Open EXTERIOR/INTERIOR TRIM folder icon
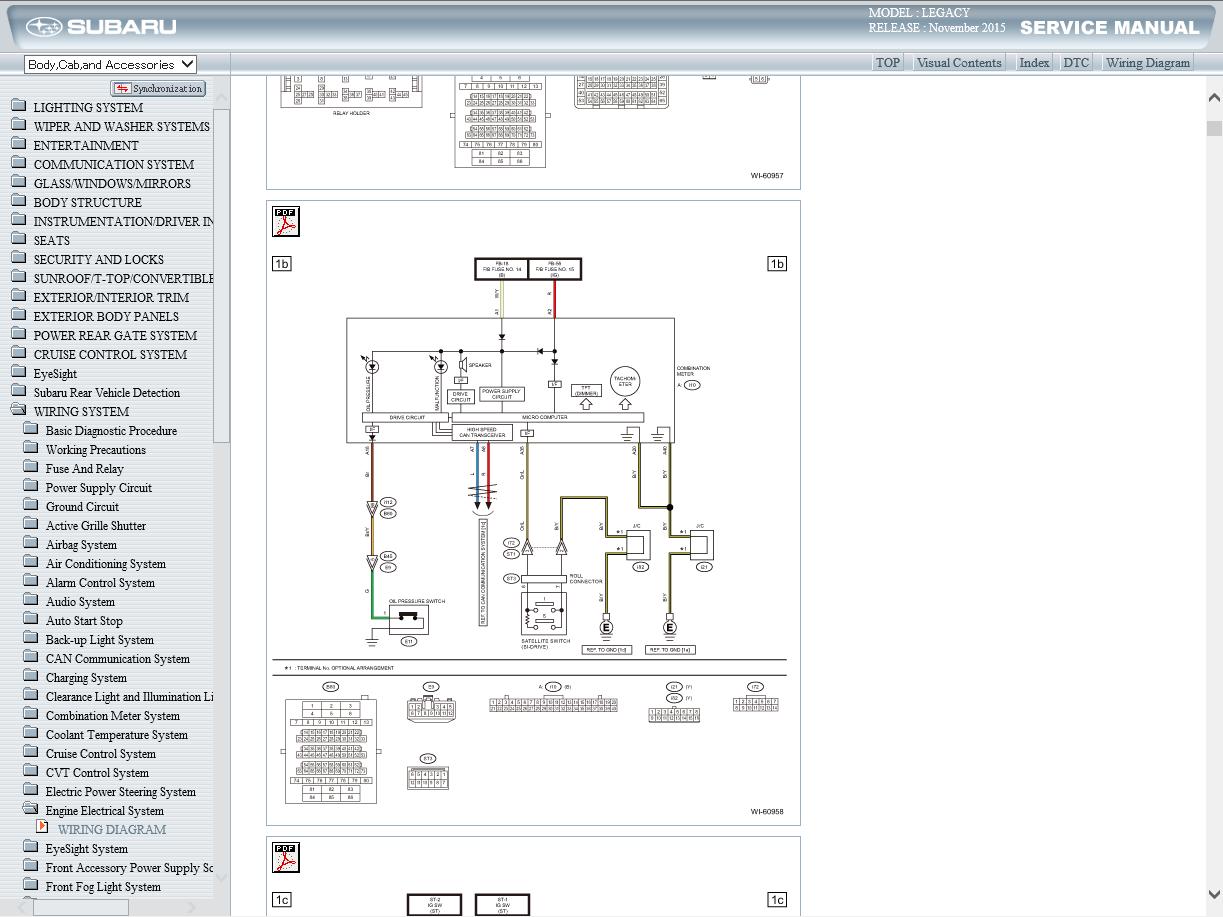This screenshot has height=917, width=1223. 19,296
